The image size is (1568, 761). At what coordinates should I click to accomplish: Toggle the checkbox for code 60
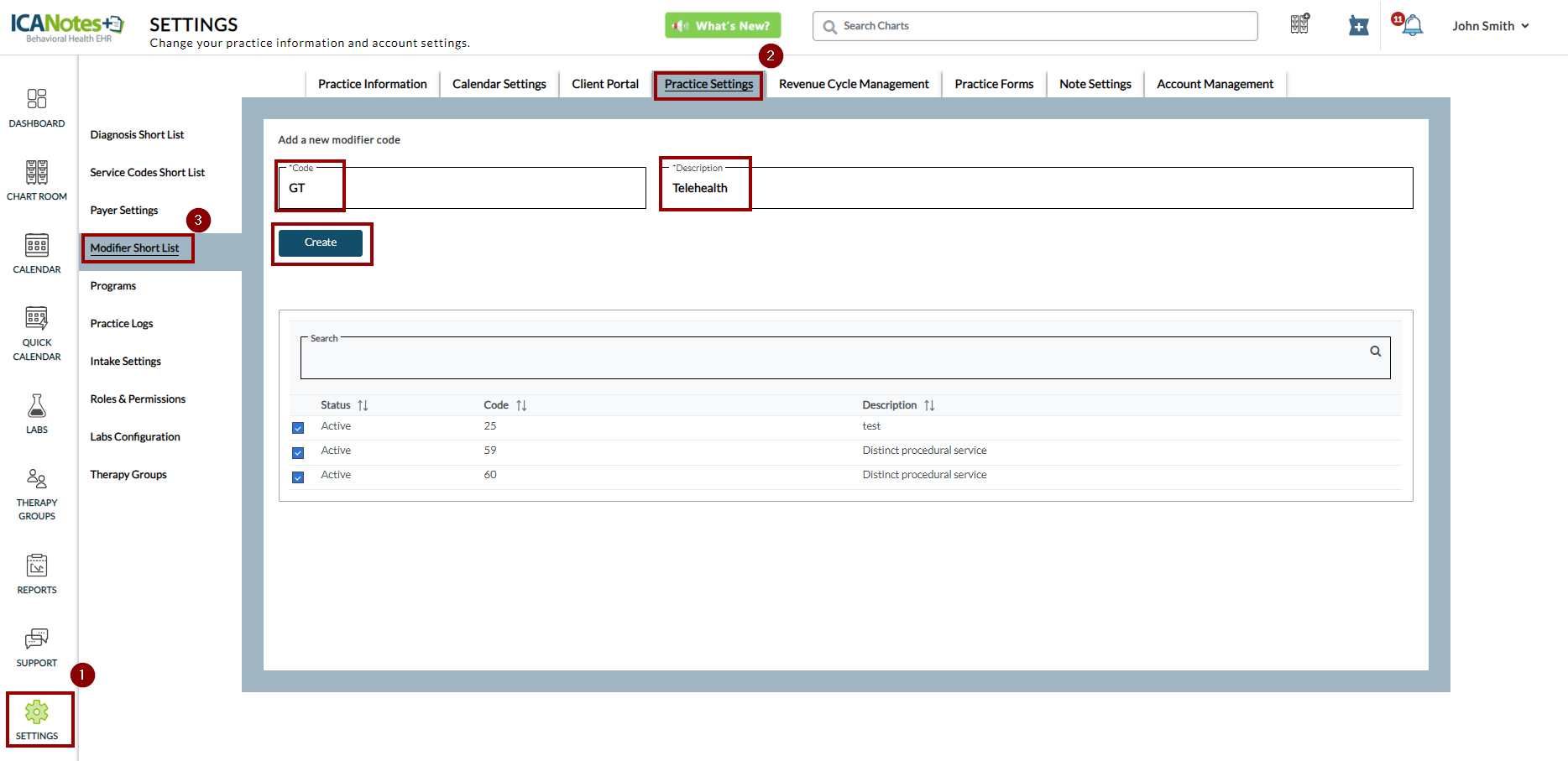click(x=298, y=477)
